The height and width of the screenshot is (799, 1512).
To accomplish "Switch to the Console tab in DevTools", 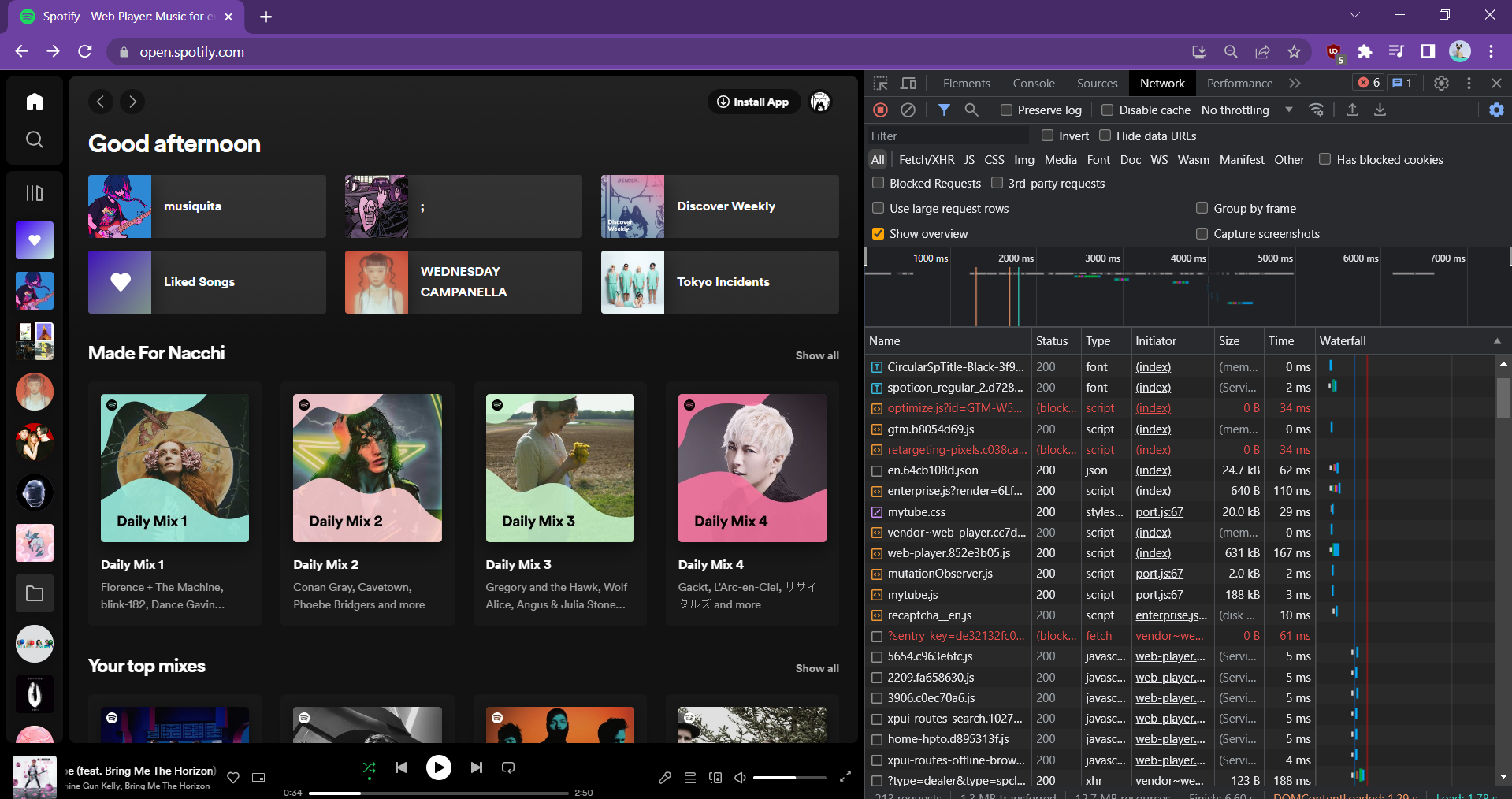I will (x=1033, y=83).
